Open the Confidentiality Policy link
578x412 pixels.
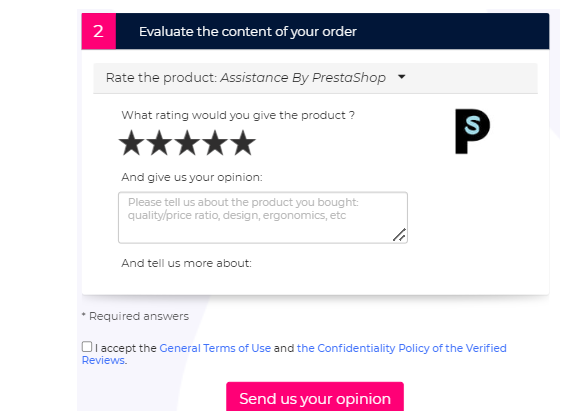click(402, 348)
